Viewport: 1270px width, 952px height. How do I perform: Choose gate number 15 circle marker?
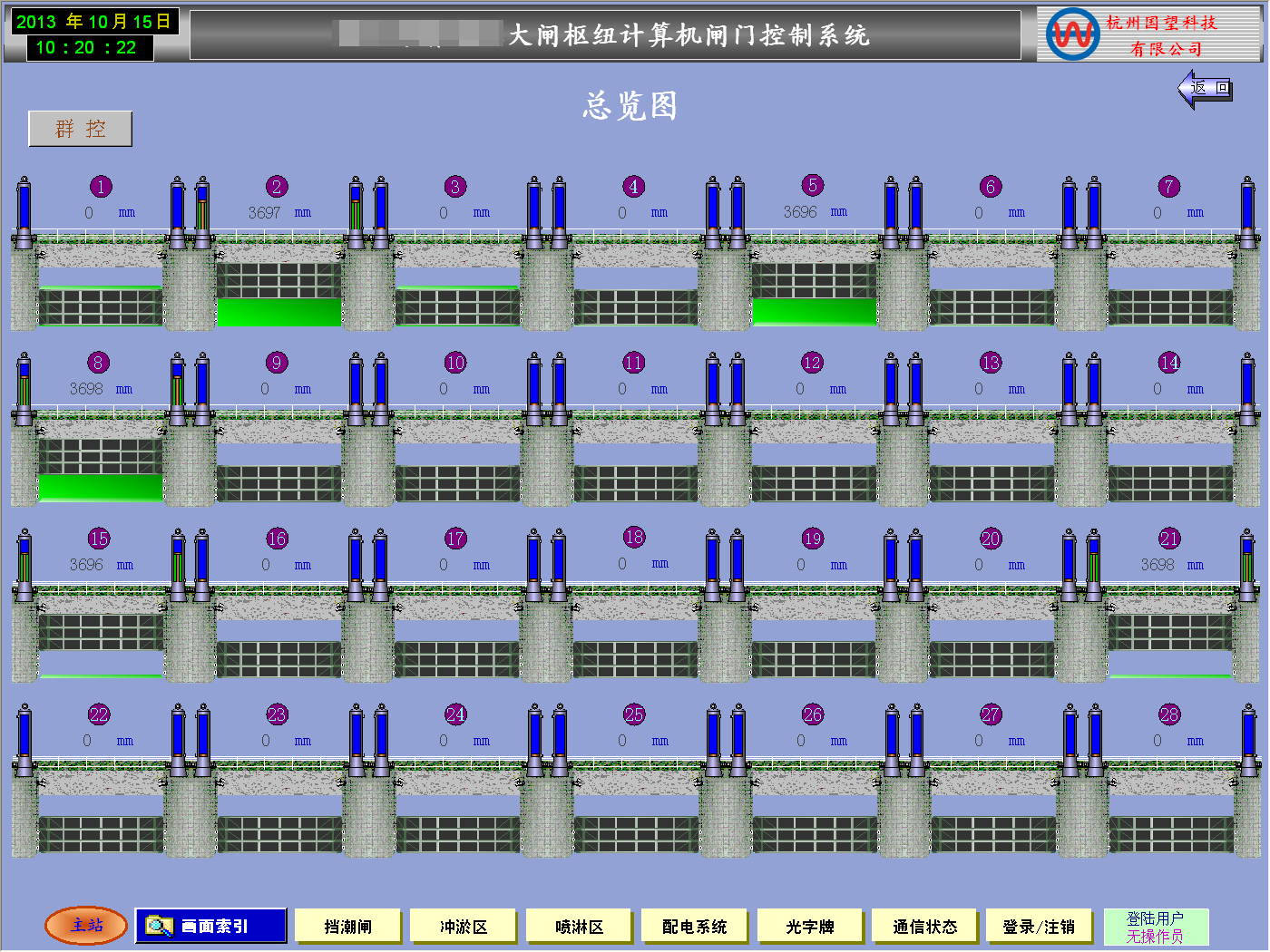pos(99,539)
